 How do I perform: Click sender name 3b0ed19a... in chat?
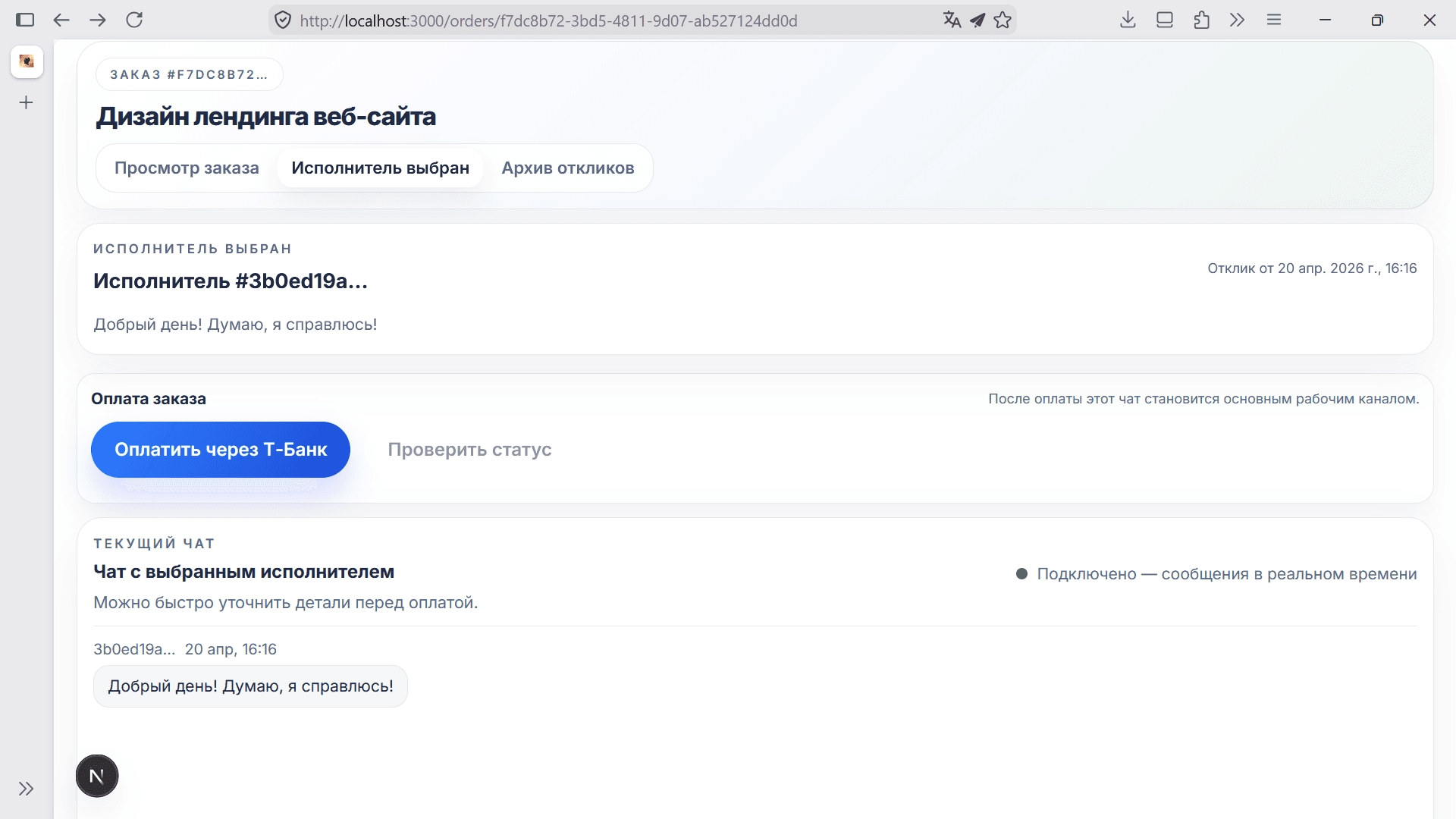click(134, 649)
